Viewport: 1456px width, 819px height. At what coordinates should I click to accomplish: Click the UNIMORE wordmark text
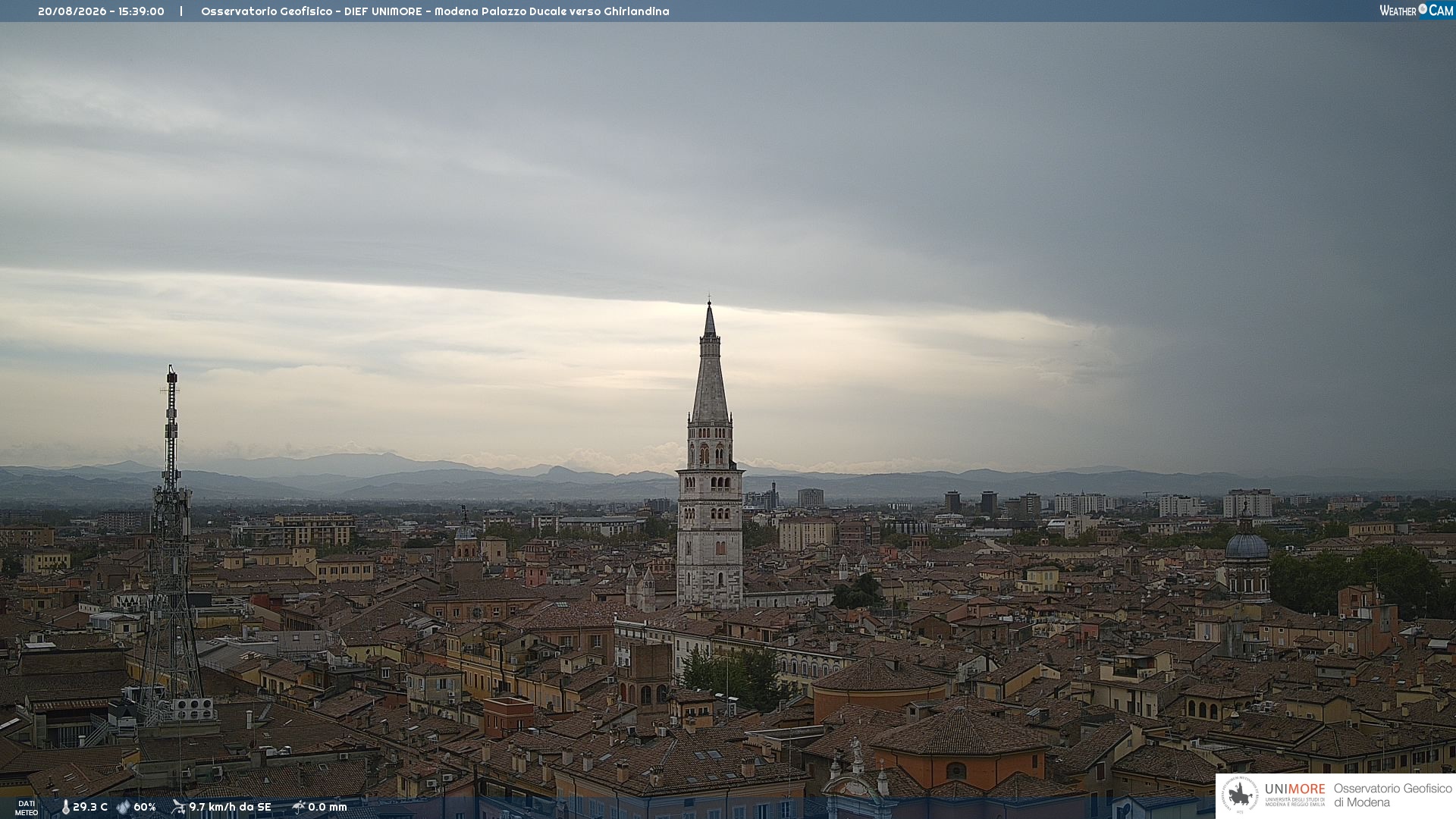pyautogui.click(x=1294, y=789)
